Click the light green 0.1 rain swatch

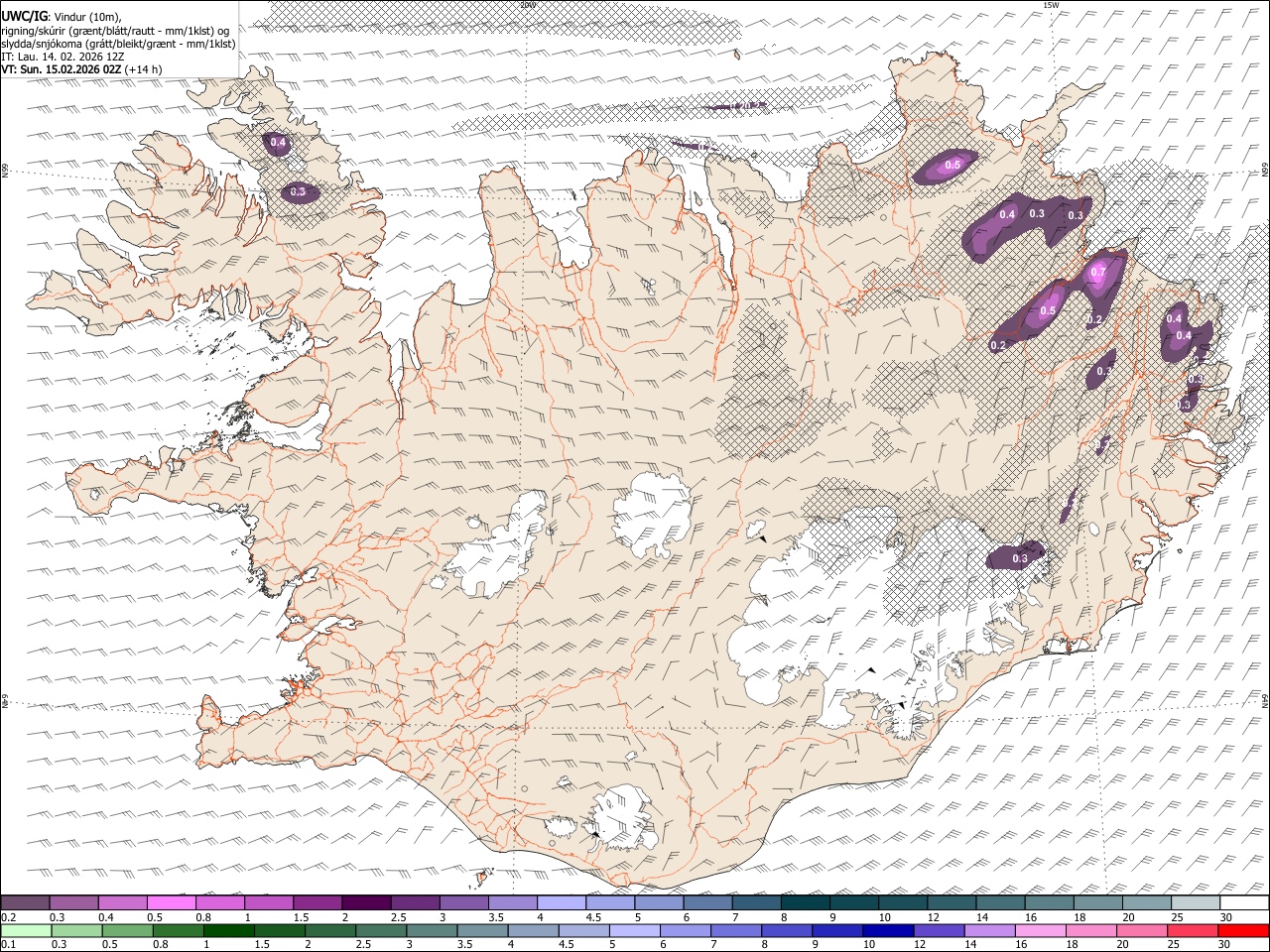(26, 930)
